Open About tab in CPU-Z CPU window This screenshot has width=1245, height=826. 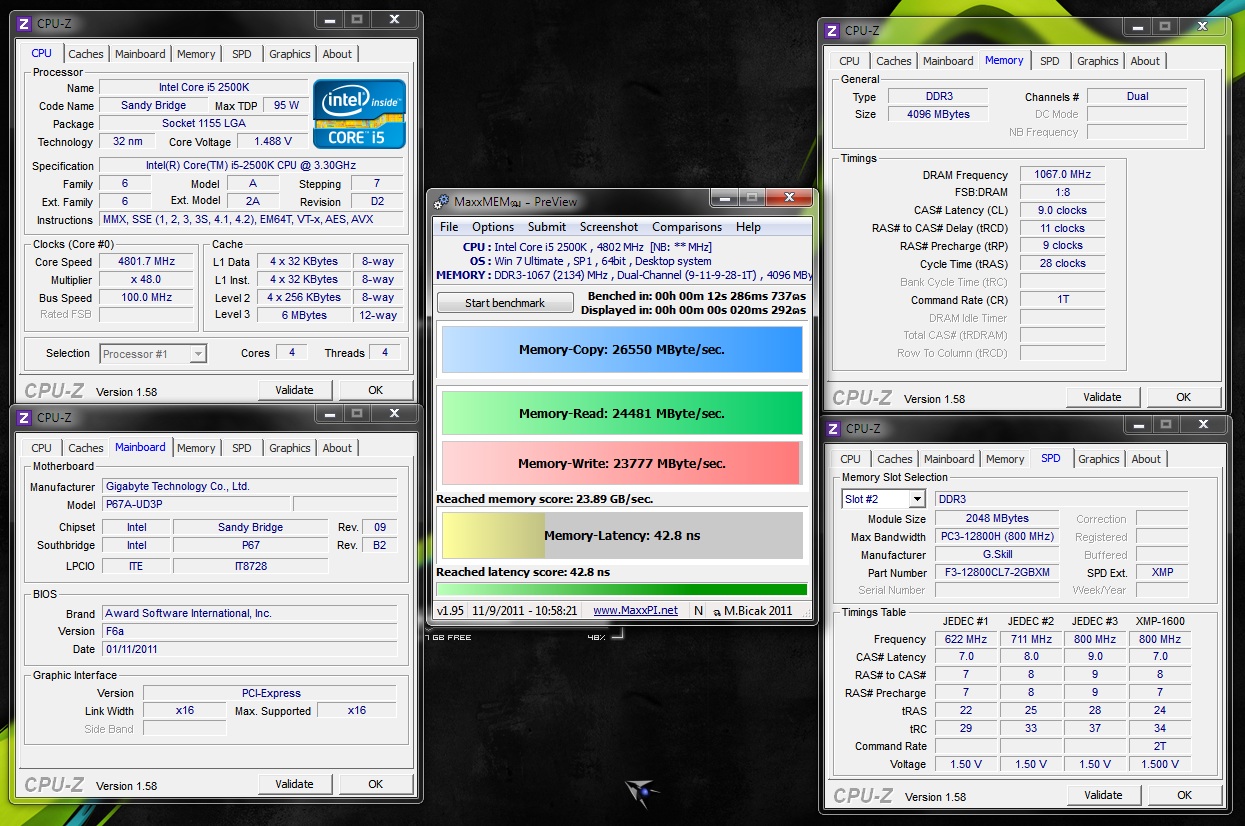point(337,54)
